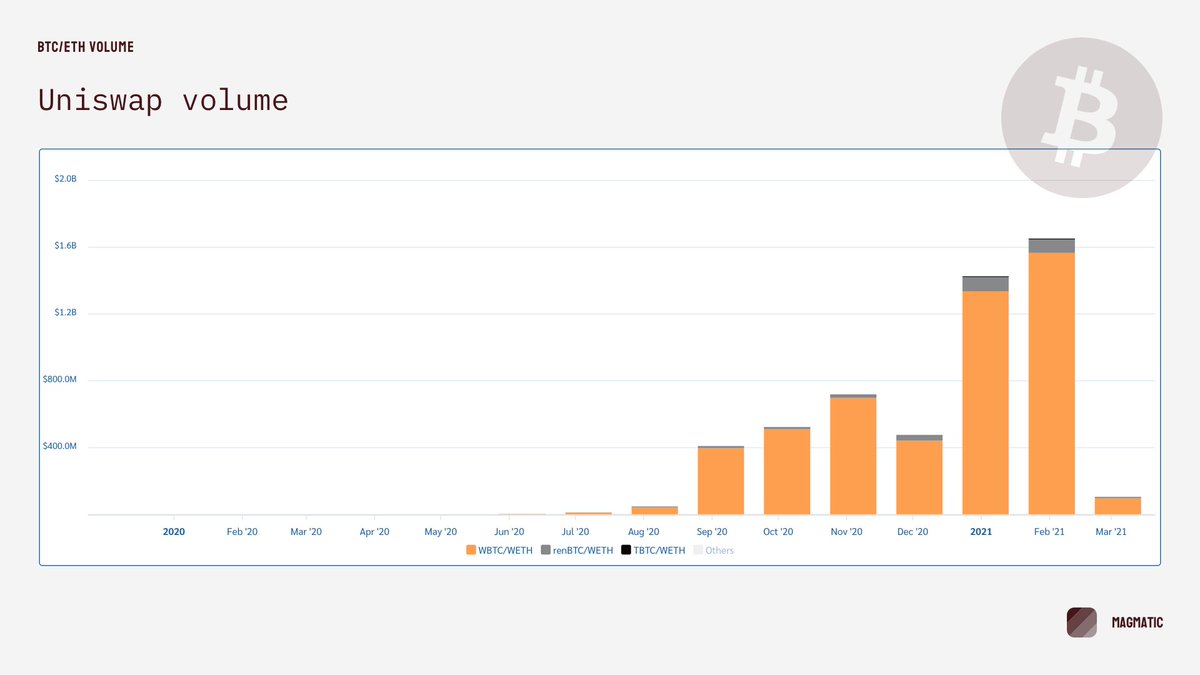The width and height of the screenshot is (1200, 675).
Task: Select the Aug '20 small bar
Action: [x=655, y=510]
